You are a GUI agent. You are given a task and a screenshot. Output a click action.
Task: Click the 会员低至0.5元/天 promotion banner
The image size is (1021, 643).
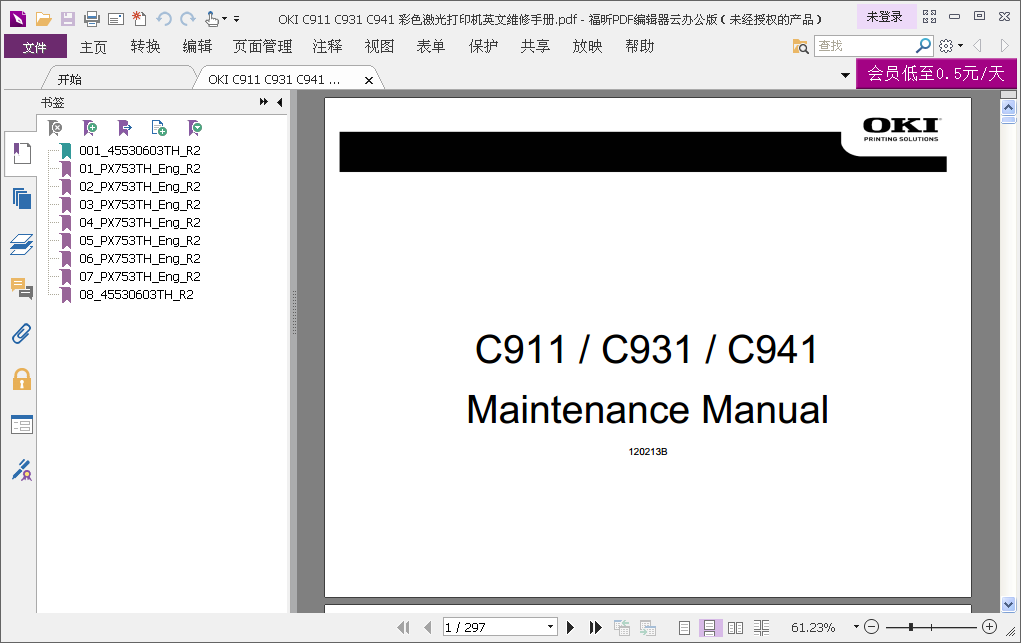coord(936,73)
